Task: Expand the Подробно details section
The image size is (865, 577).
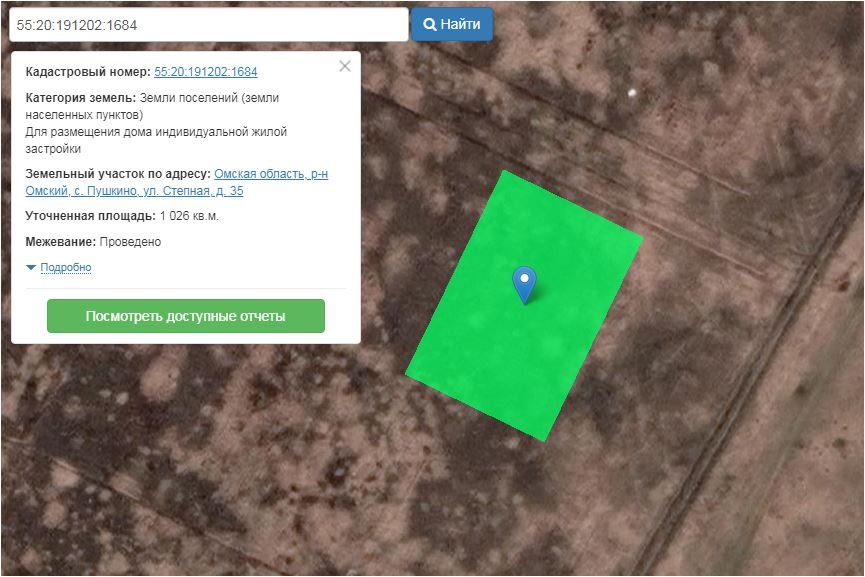Action: coord(66,268)
